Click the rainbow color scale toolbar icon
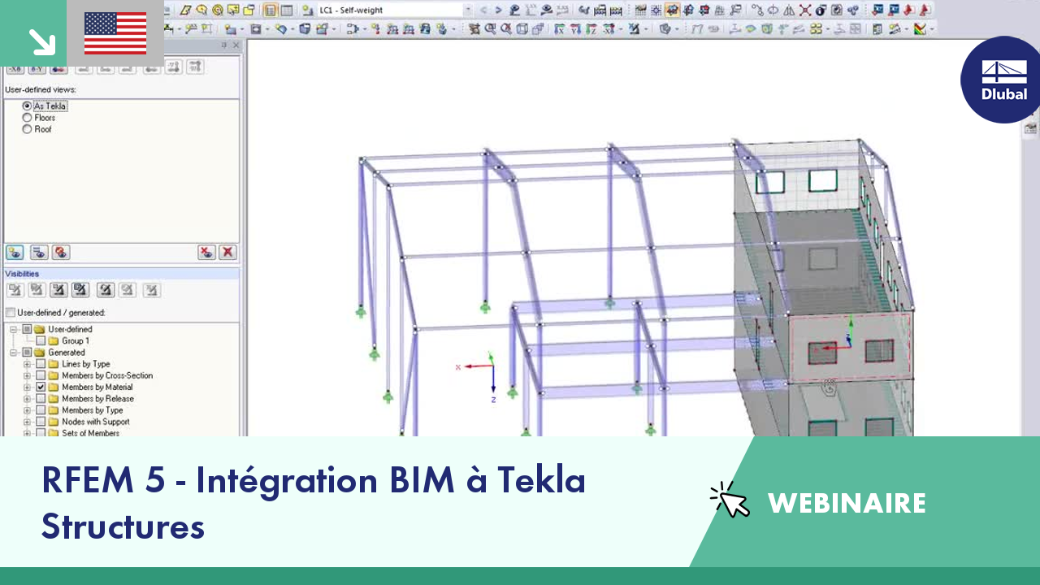1040x585 pixels. tap(919, 29)
